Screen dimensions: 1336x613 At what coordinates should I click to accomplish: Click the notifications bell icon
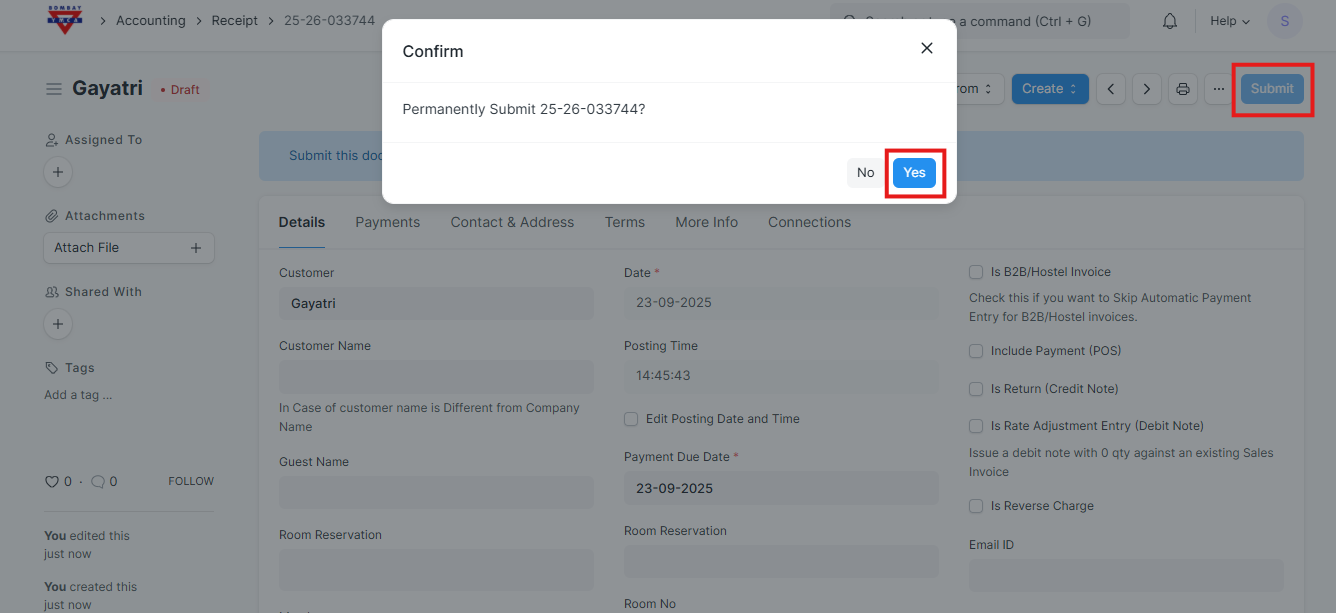pyautogui.click(x=1169, y=21)
